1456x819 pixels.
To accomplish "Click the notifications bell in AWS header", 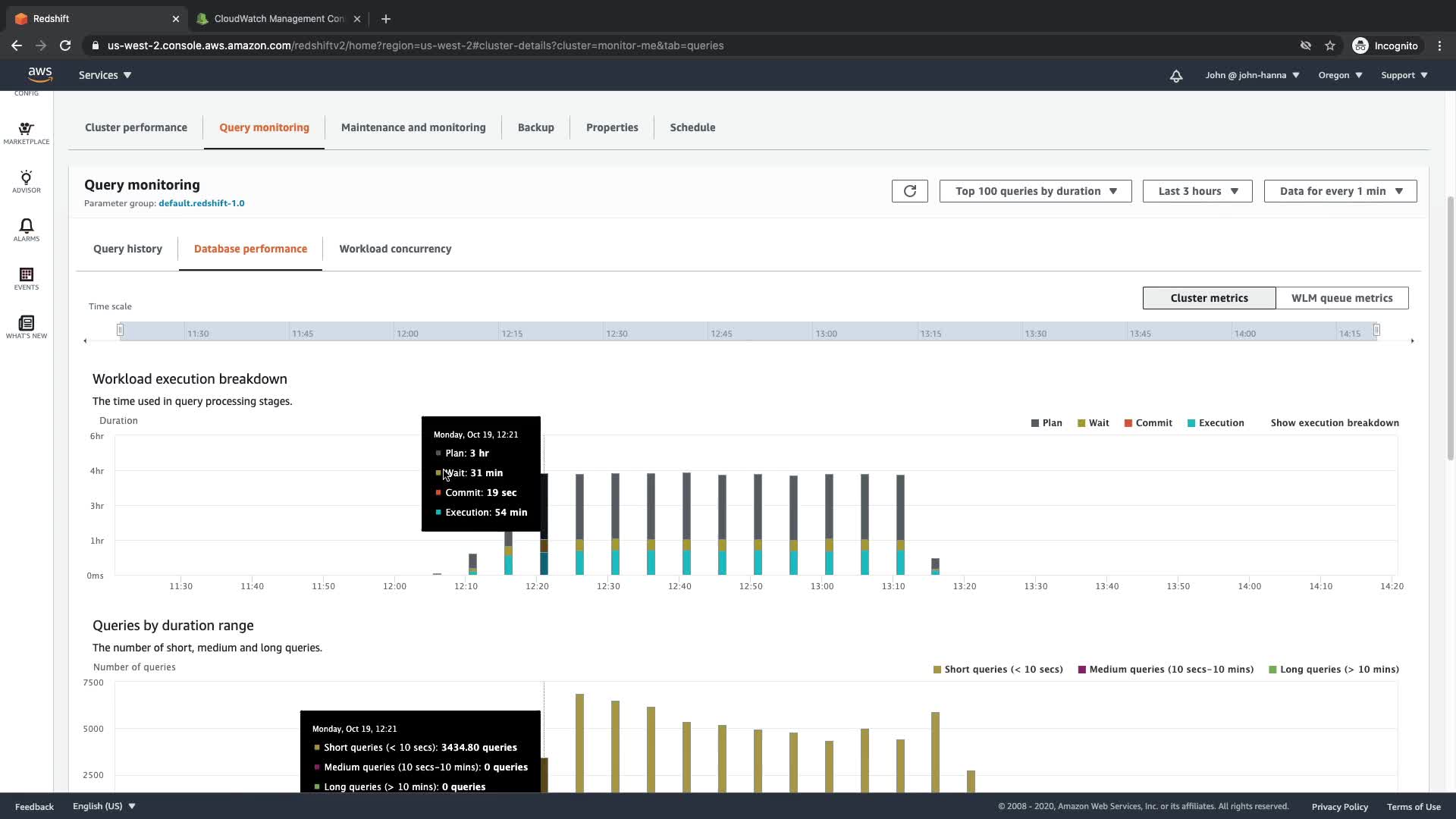I will pyautogui.click(x=1175, y=76).
